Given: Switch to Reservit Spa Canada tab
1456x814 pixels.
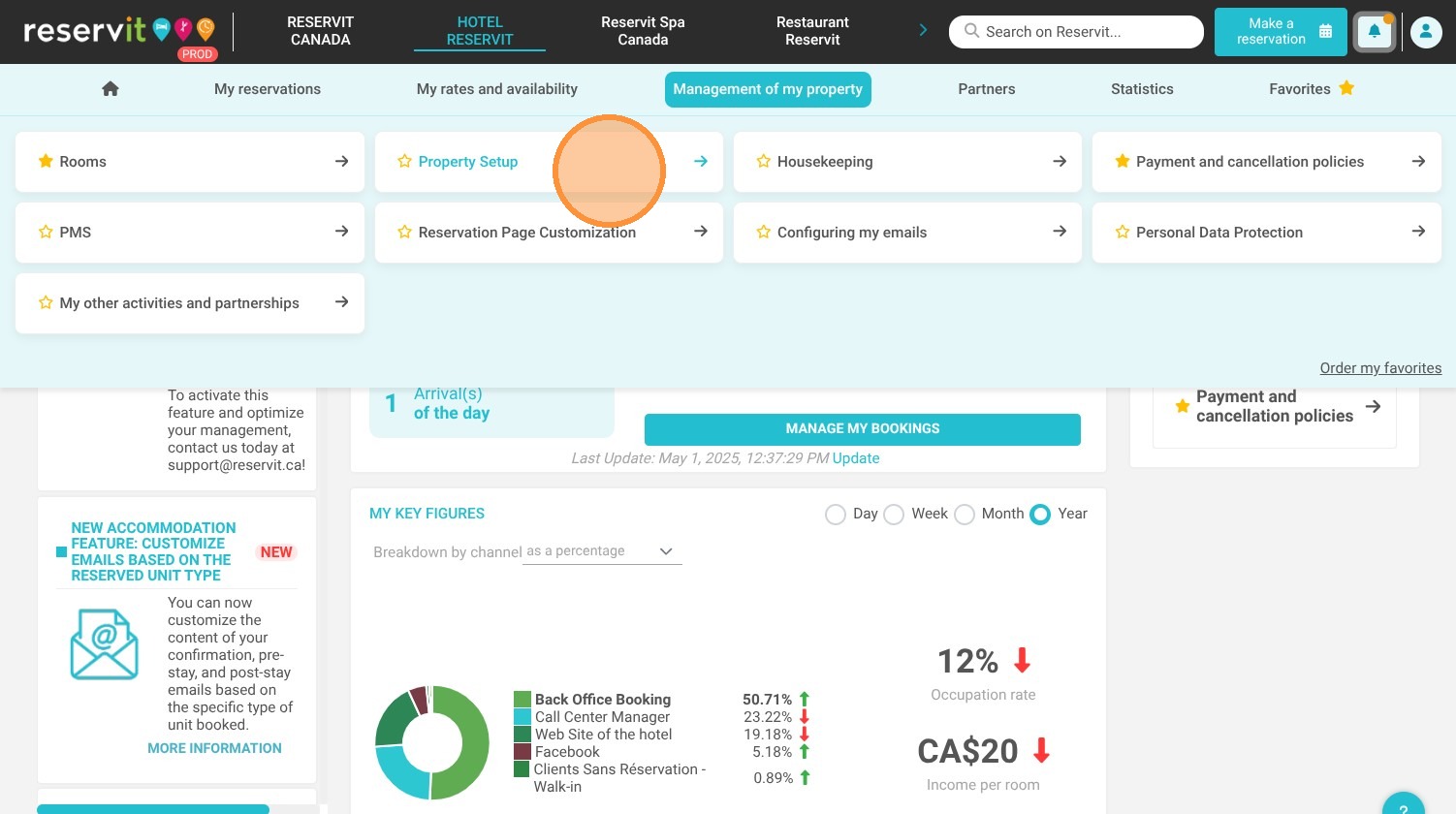Looking at the screenshot, I should (x=643, y=31).
